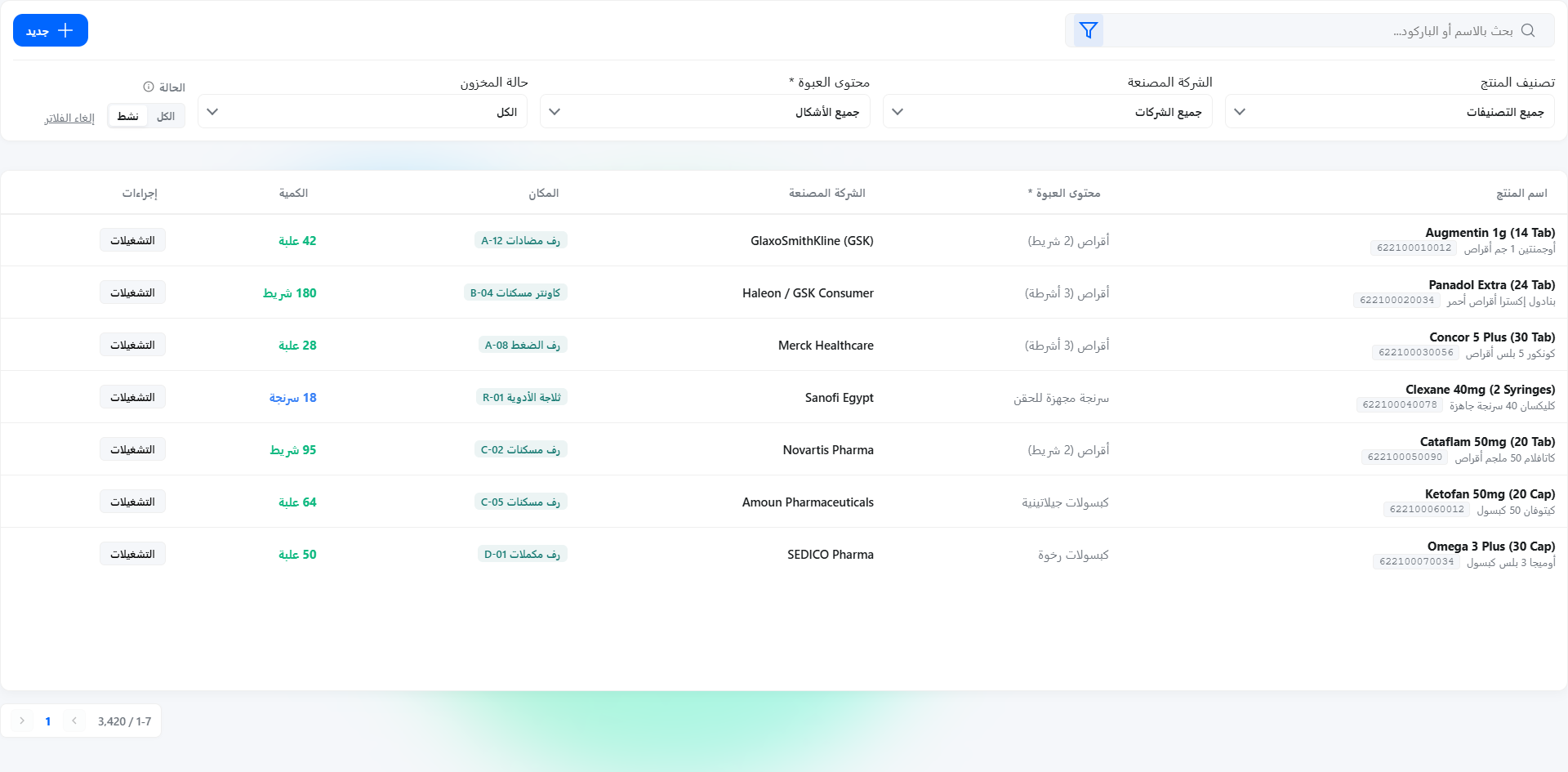Select page 1 in pagination
Image resolution: width=1568 pixels, height=772 pixels.
tap(48, 721)
